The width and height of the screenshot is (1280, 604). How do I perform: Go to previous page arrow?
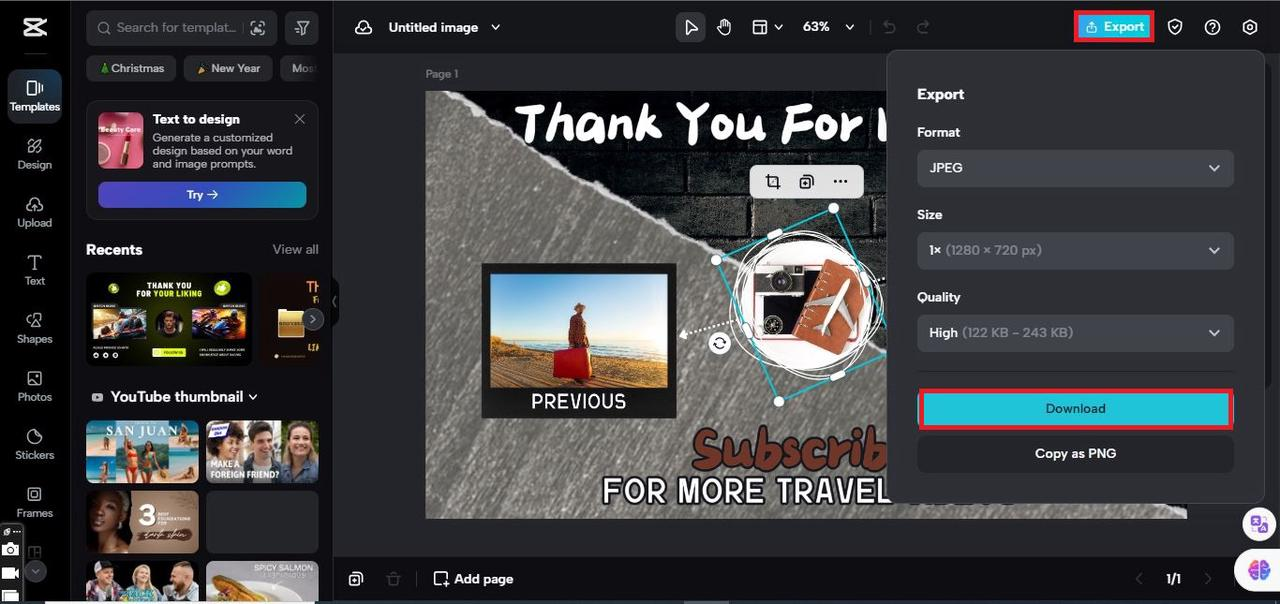1138,579
